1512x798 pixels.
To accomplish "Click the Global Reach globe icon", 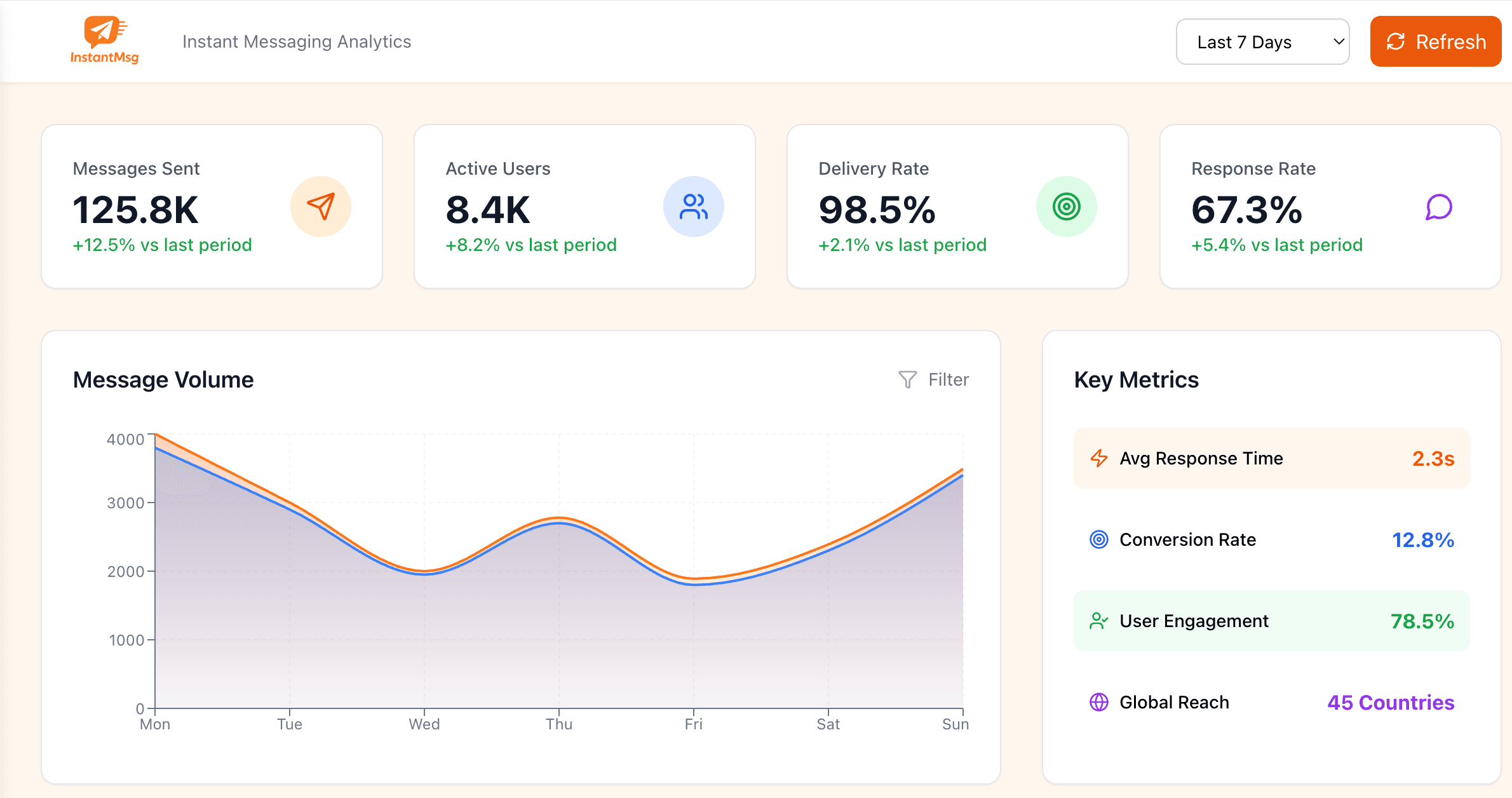I will pos(1099,702).
